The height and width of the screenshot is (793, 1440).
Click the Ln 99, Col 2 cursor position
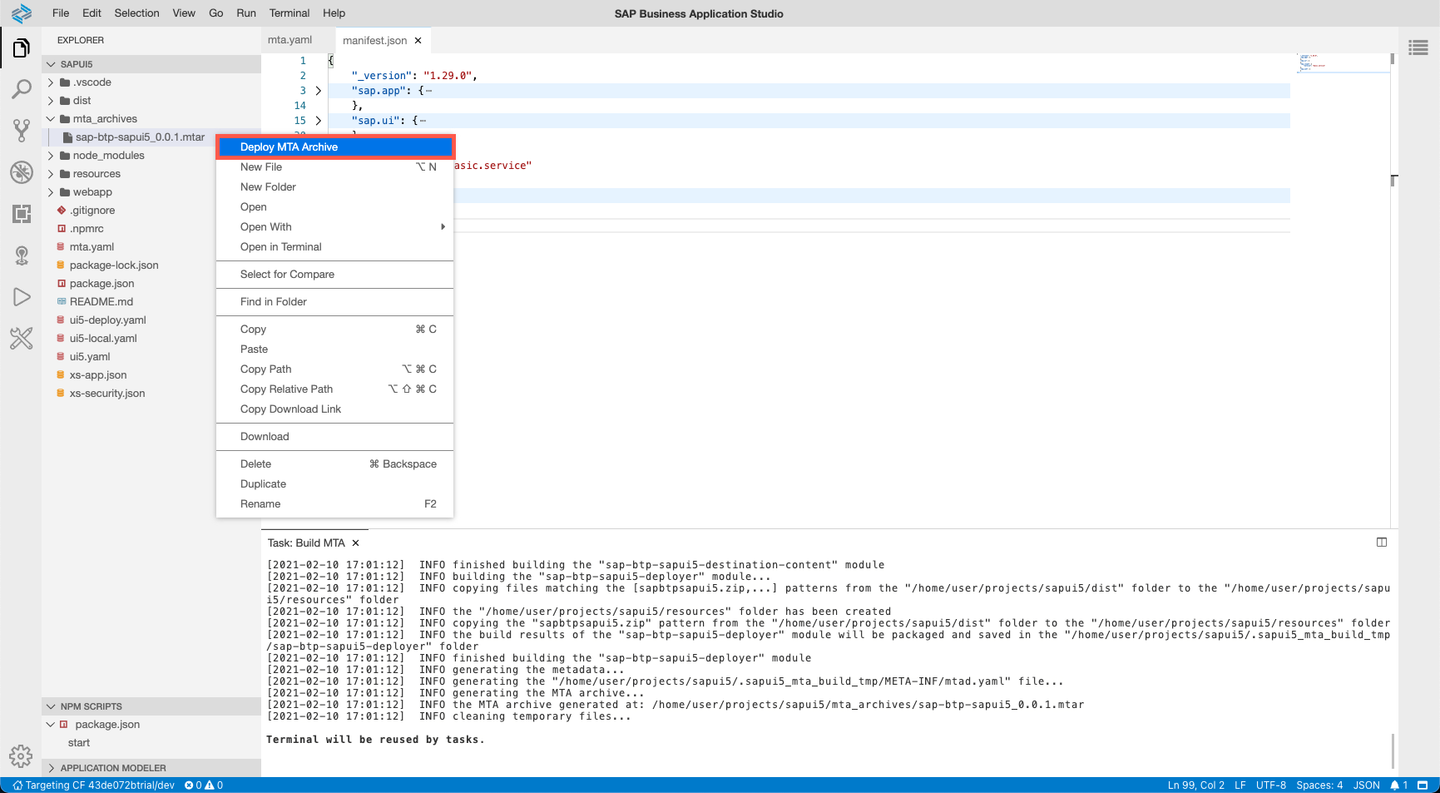tap(1196, 785)
